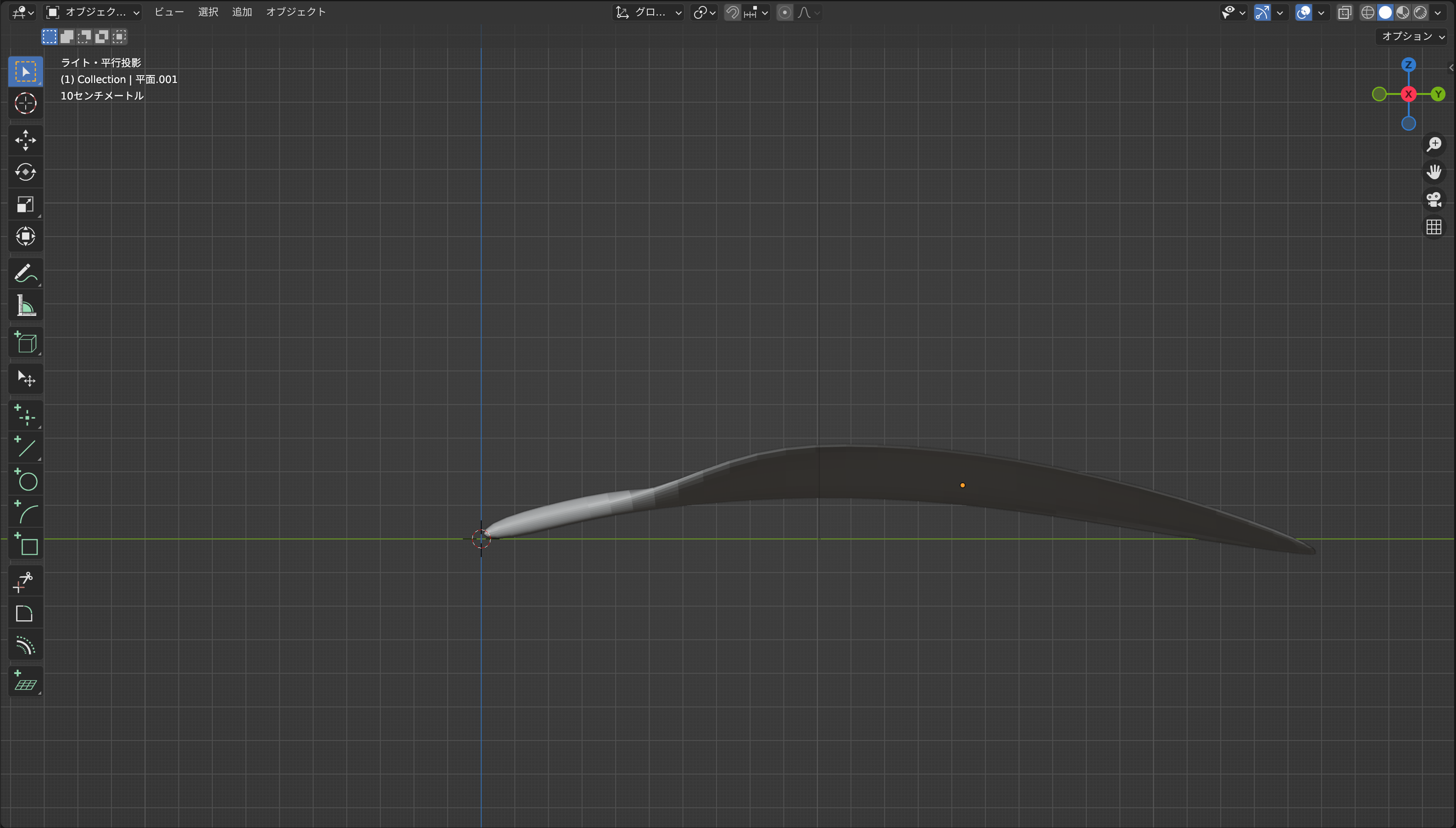This screenshot has width=1456, height=828.
Task: Toggle viewport overlays
Action: click(x=1304, y=12)
